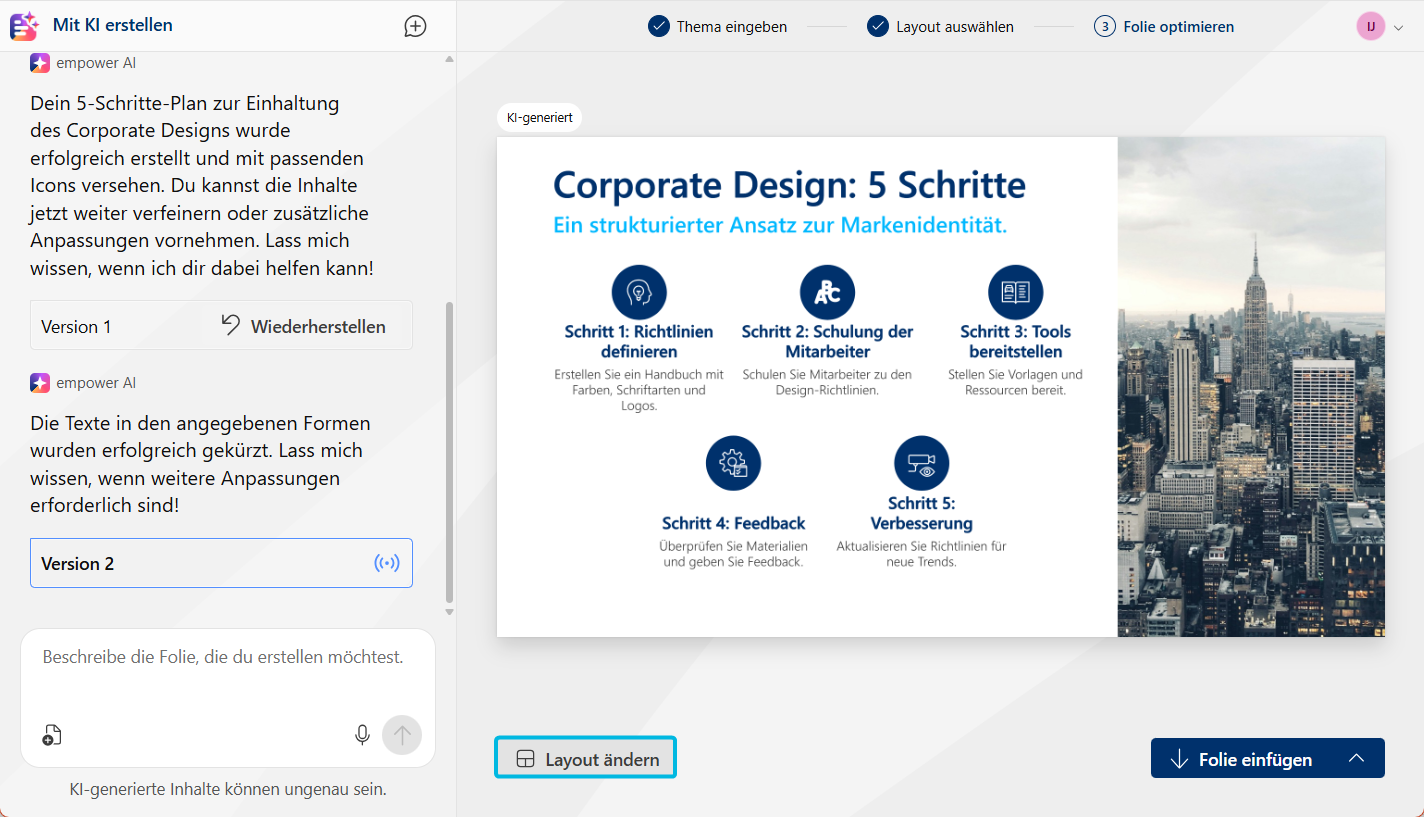Click the city skyline image on slide
Viewport: 1424px width, 817px height.
tap(1251, 386)
